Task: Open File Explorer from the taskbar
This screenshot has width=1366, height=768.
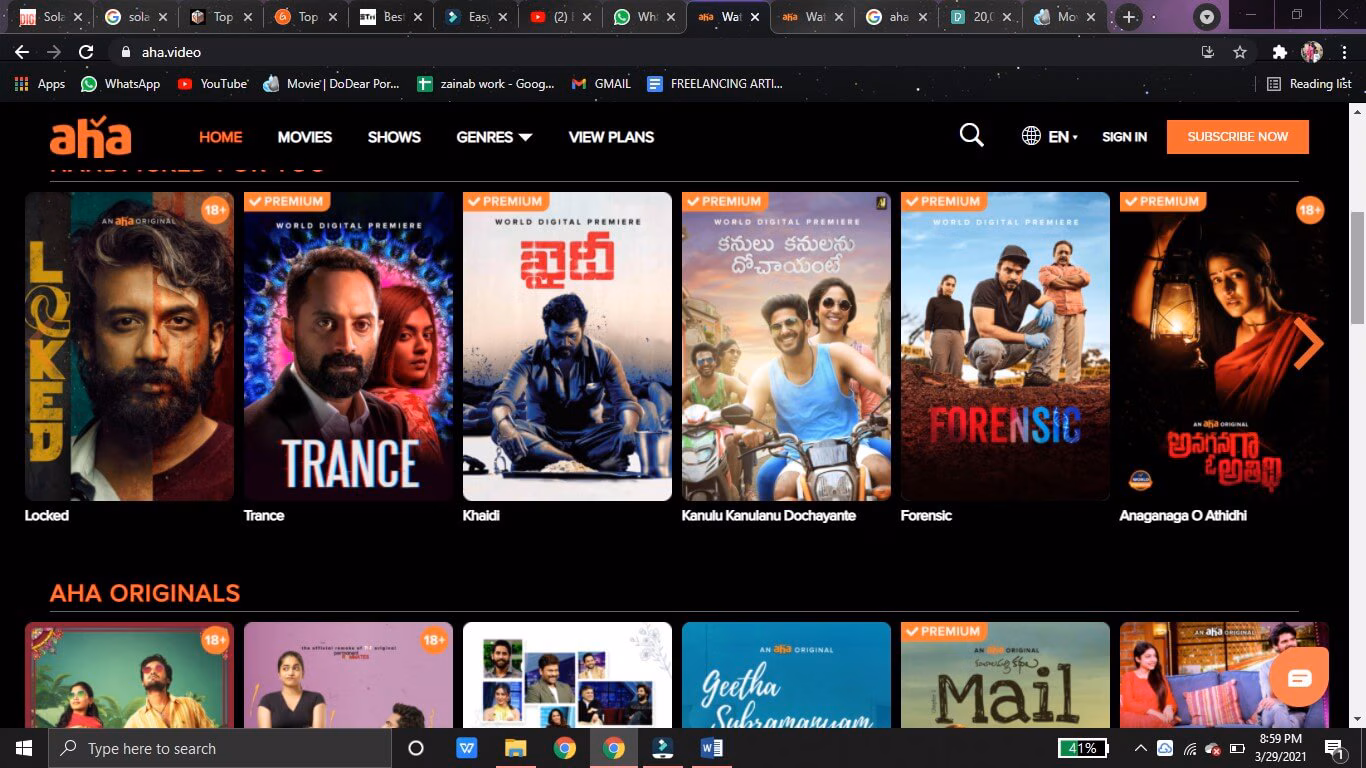Action: 516,748
